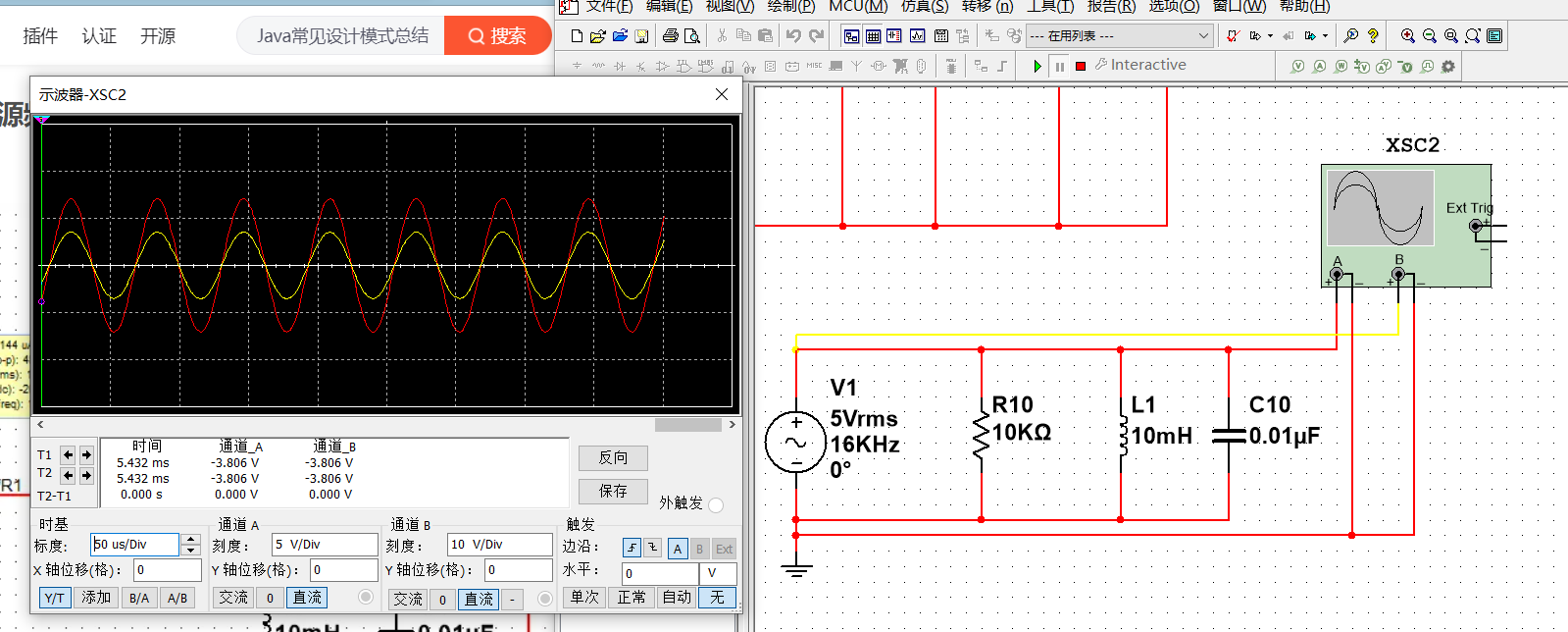
Task: Place a power probe (W)
Action: [1340, 66]
